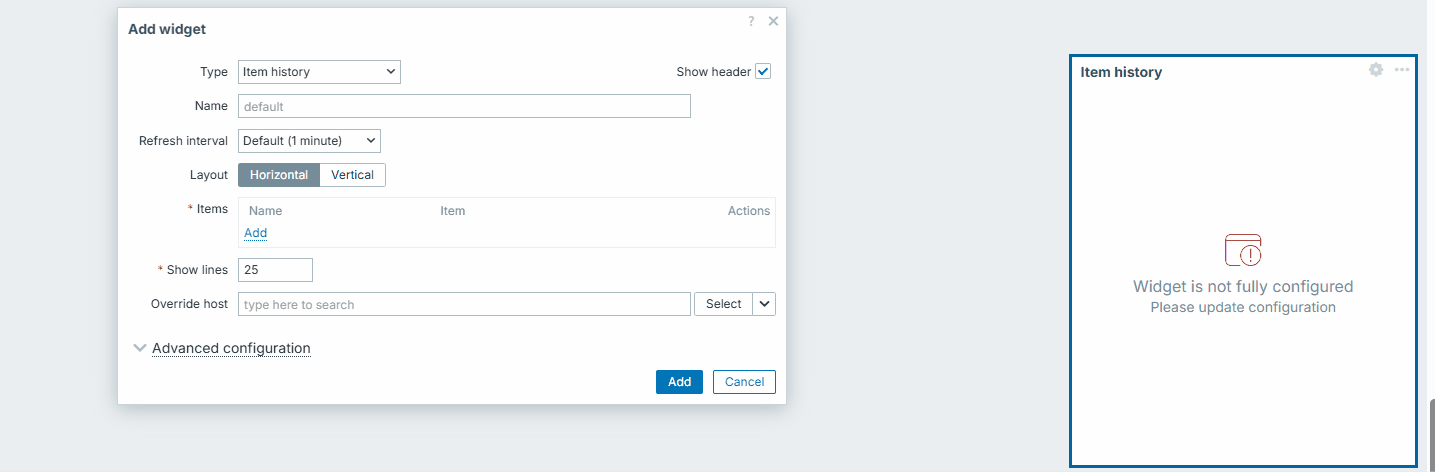1435x472 pixels.
Task: Click the Add link under Items
Action: point(256,233)
